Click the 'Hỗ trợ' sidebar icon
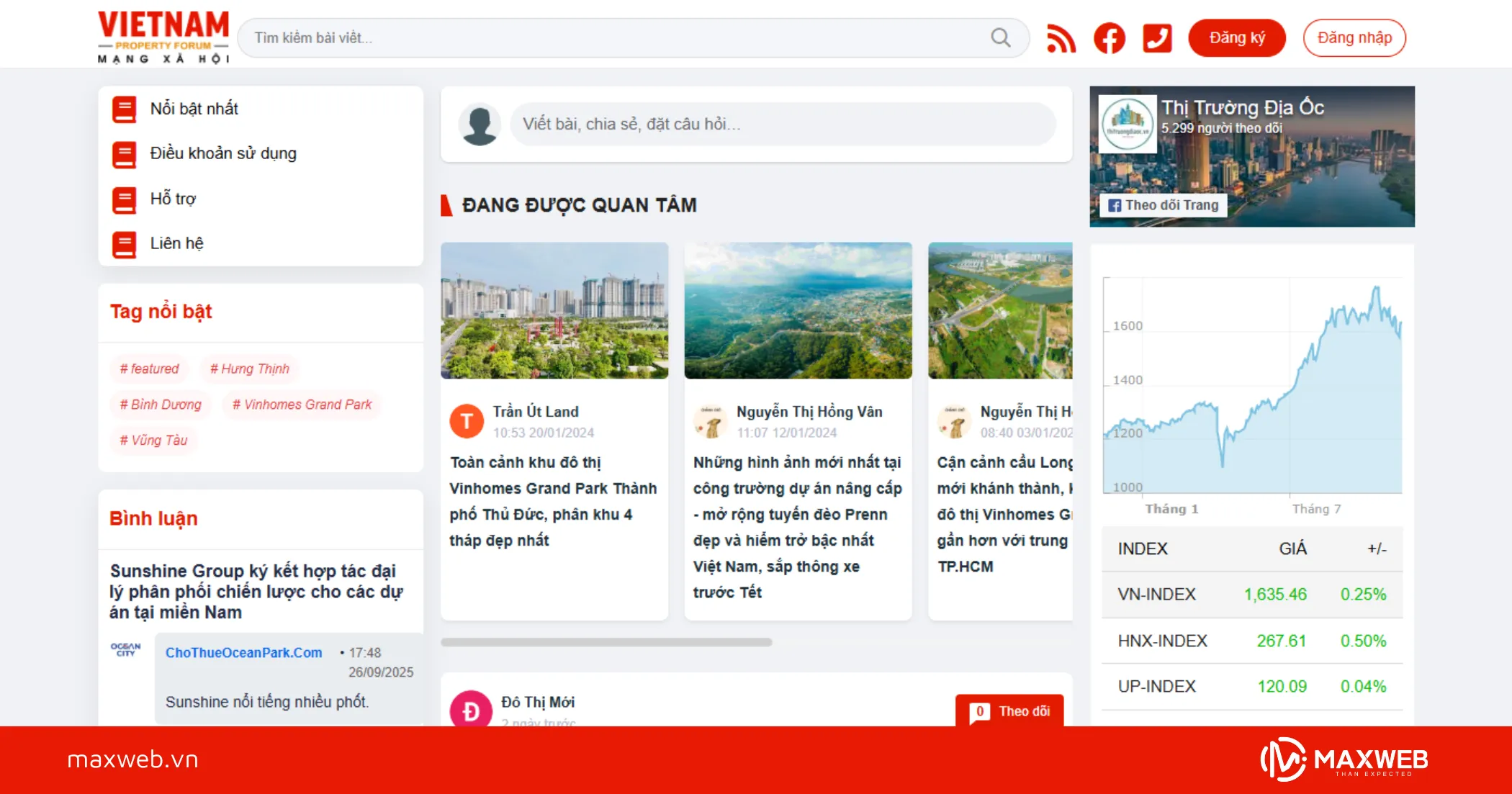1512x794 pixels. point(124,199)
